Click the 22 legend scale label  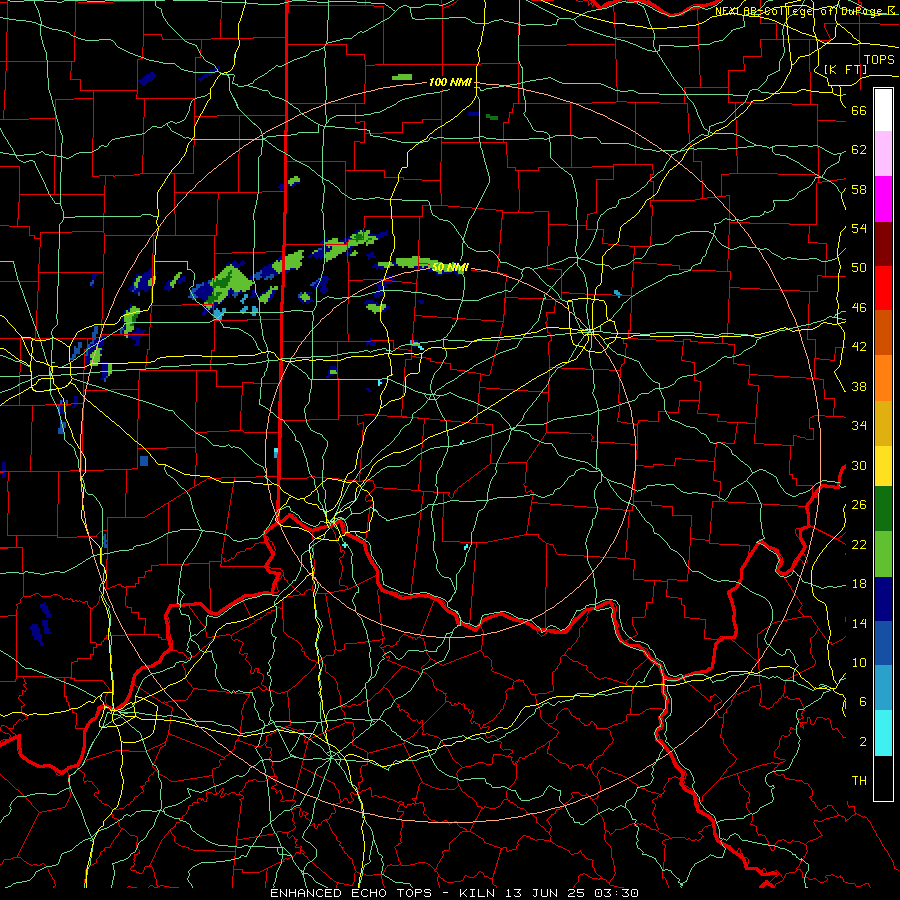click(859, 544)
